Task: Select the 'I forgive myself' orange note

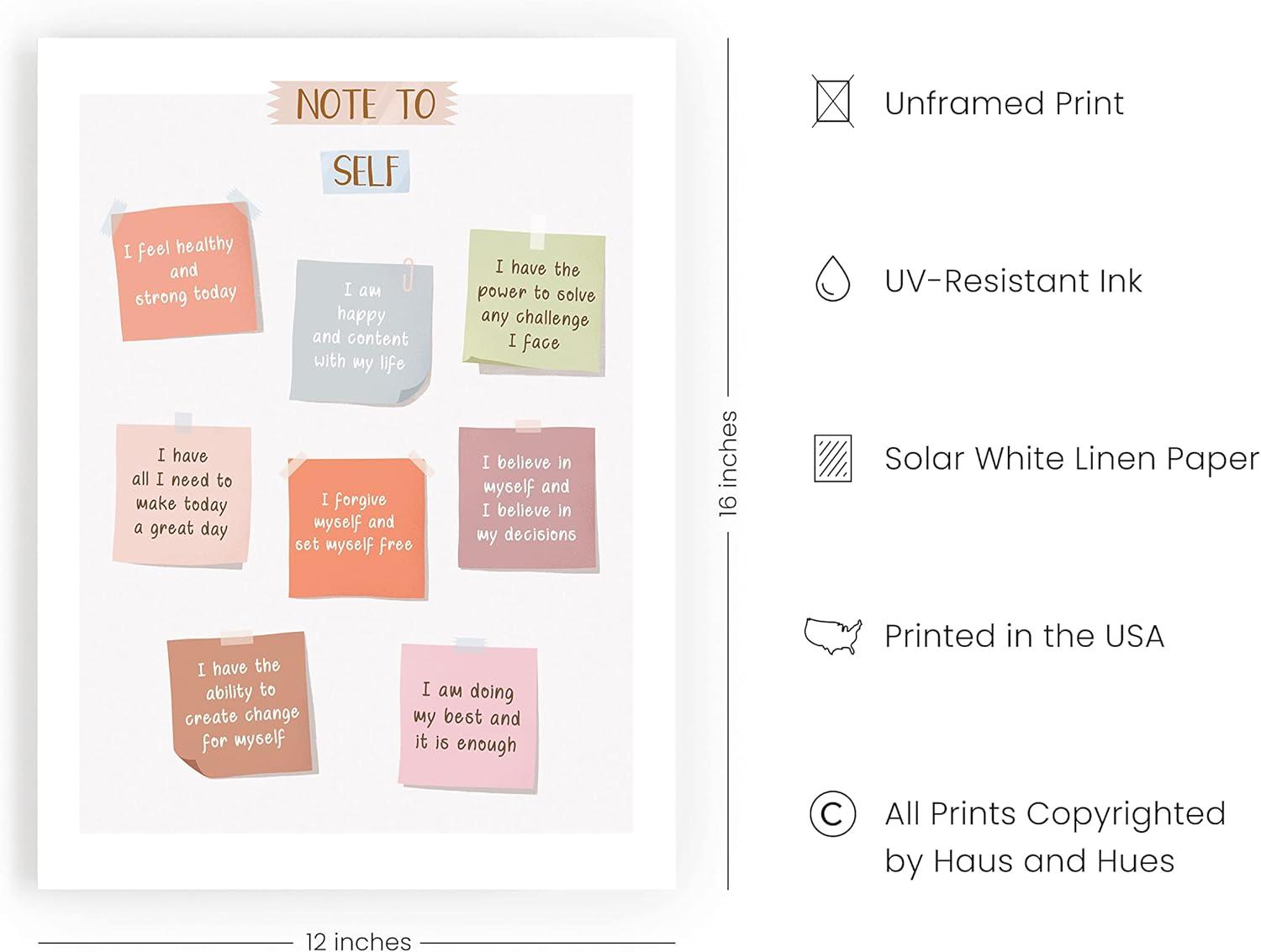Action: click(x=356, y=527)
